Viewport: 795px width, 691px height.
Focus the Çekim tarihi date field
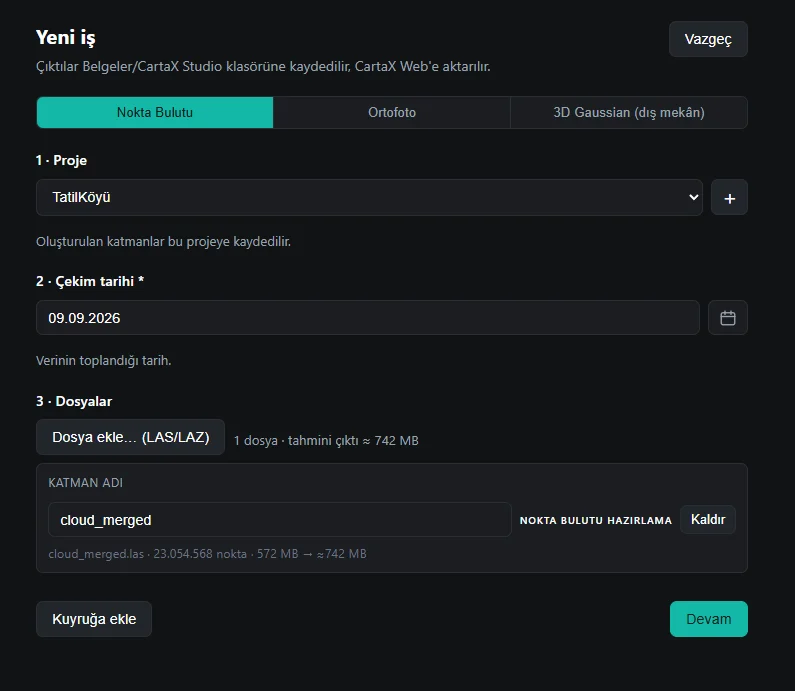[x=368, y=318]
